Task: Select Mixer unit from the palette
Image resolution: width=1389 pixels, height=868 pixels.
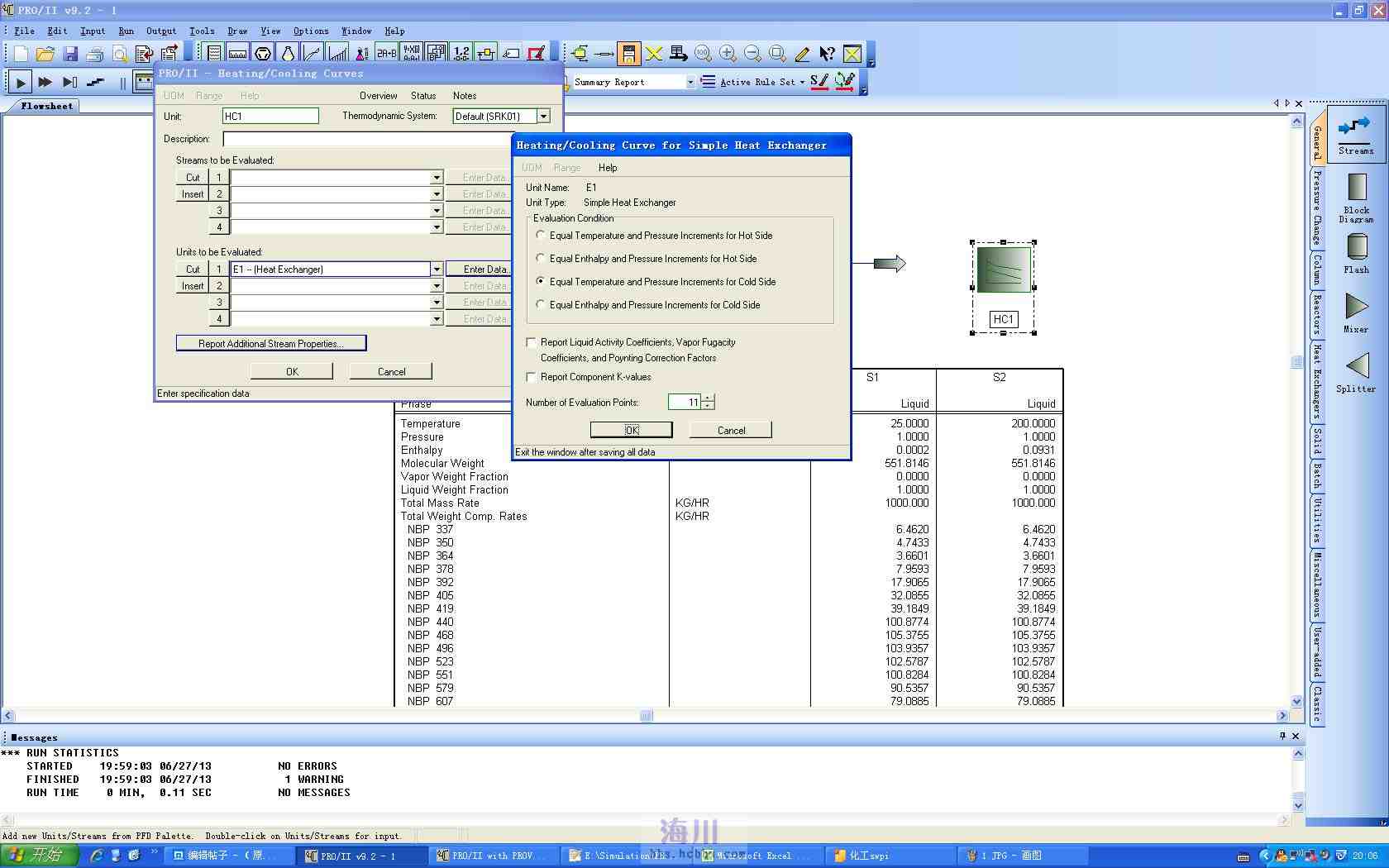Action: point(1356,312)
